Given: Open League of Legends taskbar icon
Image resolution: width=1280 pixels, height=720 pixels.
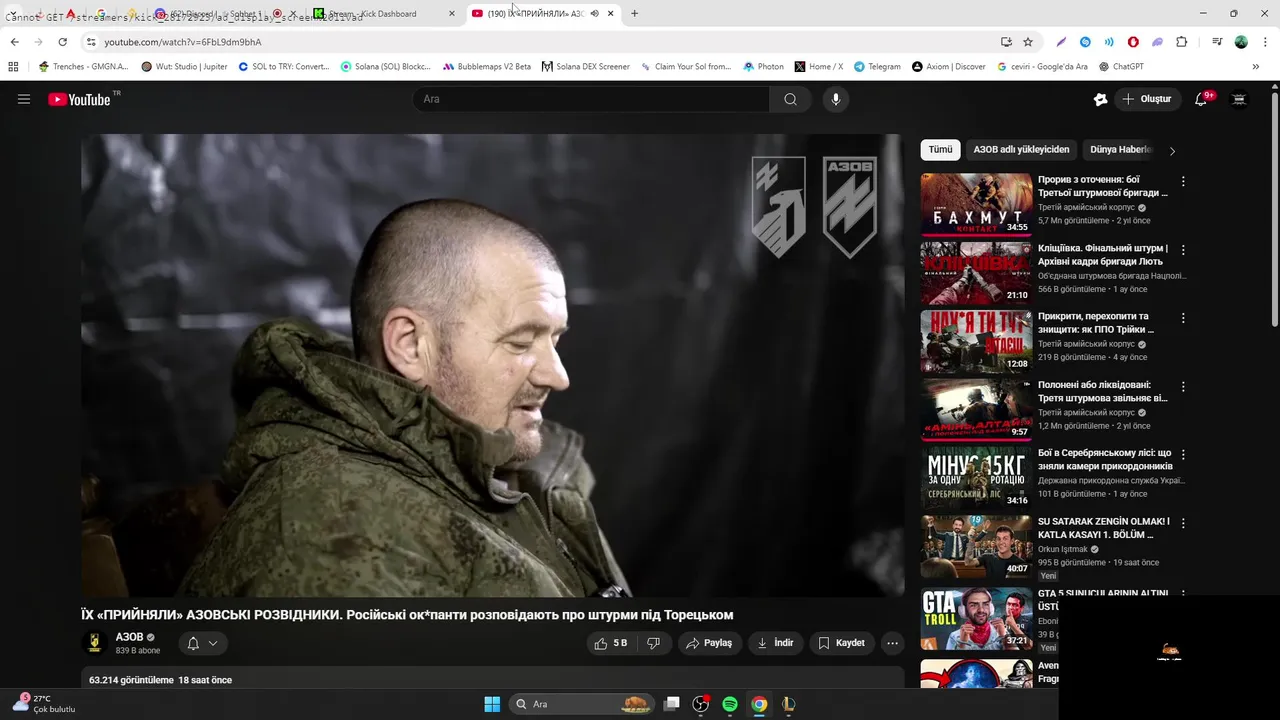Looking at the screenshot, I should click(788, 704).
